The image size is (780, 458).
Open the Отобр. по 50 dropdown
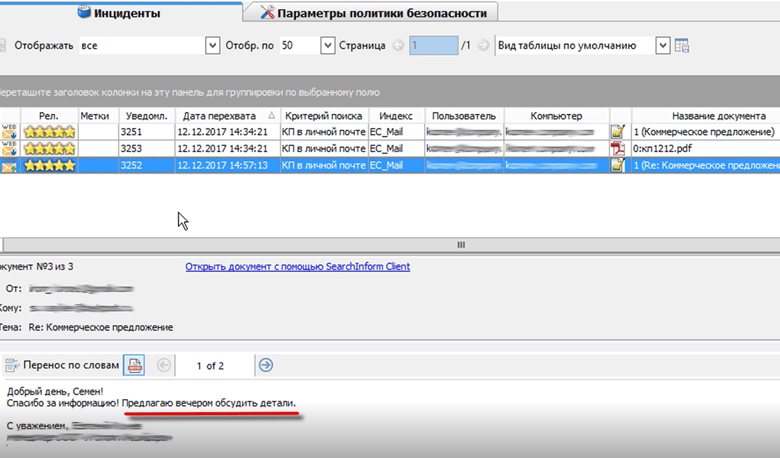[327, 46]
